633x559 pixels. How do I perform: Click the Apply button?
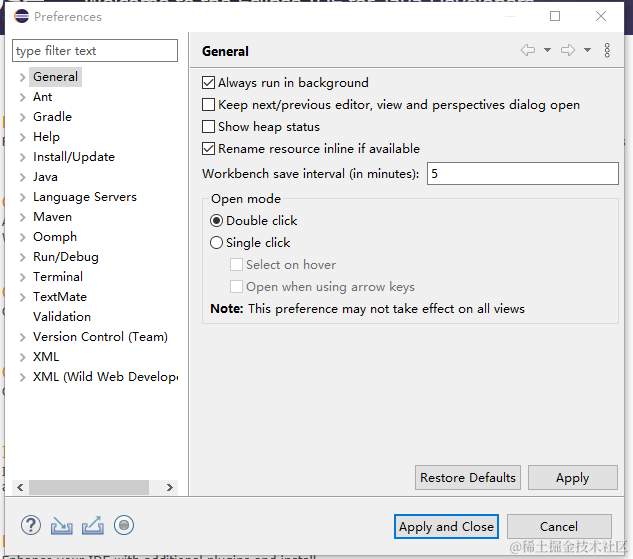coord(572,477)
